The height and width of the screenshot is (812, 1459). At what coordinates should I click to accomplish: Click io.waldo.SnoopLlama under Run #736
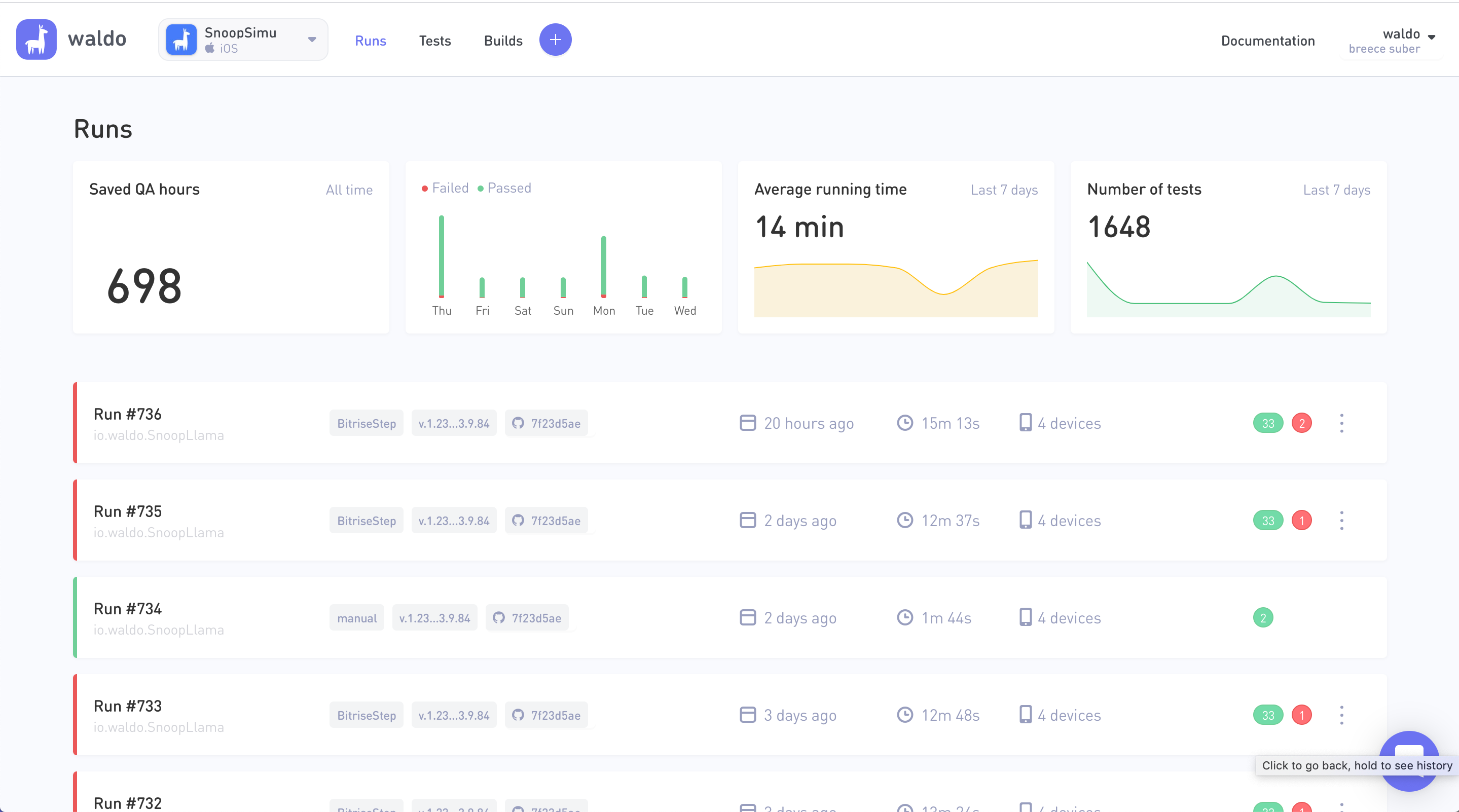[159, 435]
